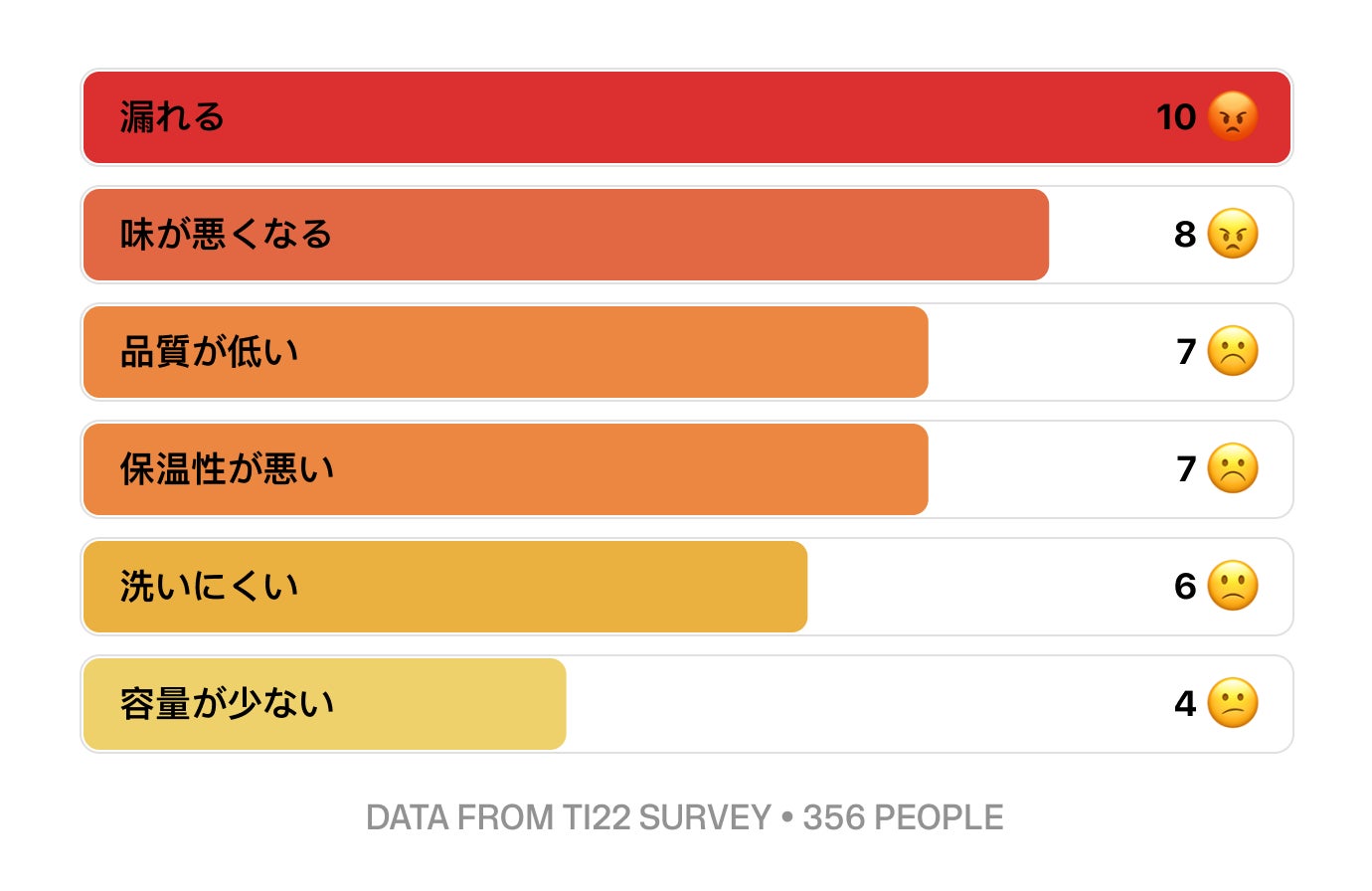Select the 味が悪くなる label
Image resolution: width=1372 pixels, height=891 pixels.
point(226,235)
